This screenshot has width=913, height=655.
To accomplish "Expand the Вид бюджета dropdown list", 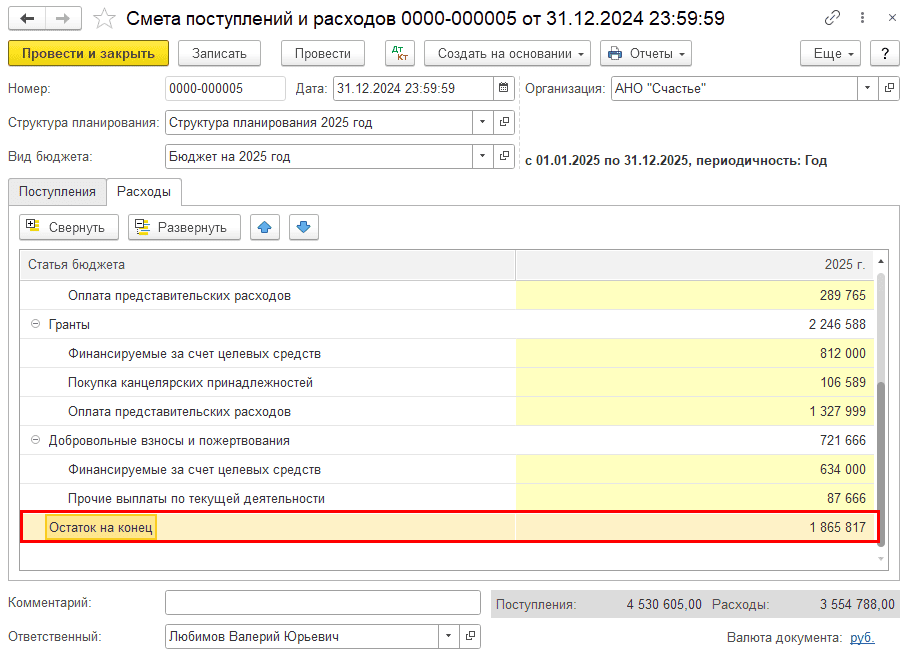I will (483, 156).
